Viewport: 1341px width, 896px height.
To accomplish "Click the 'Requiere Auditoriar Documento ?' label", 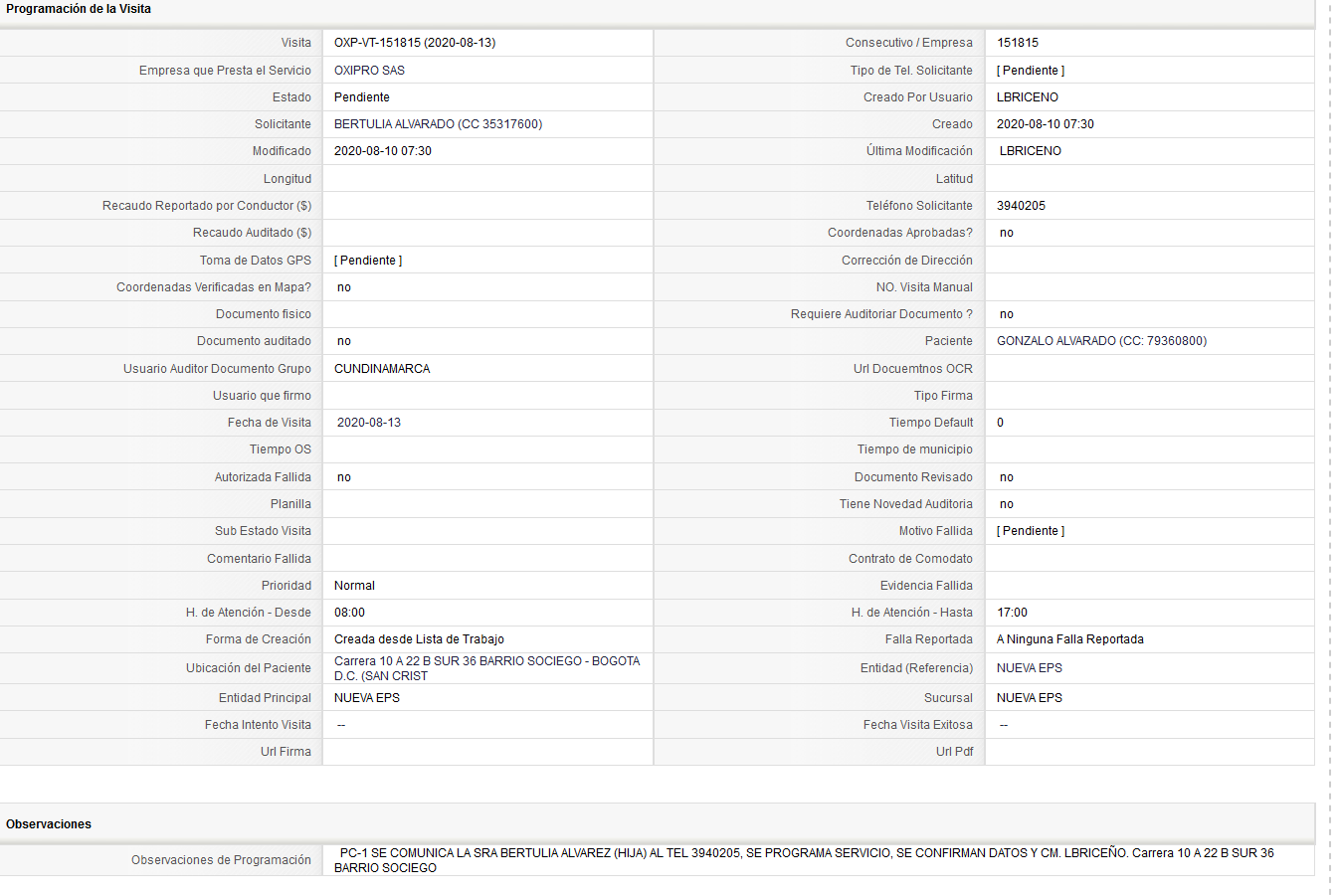I will coord(881,314).
